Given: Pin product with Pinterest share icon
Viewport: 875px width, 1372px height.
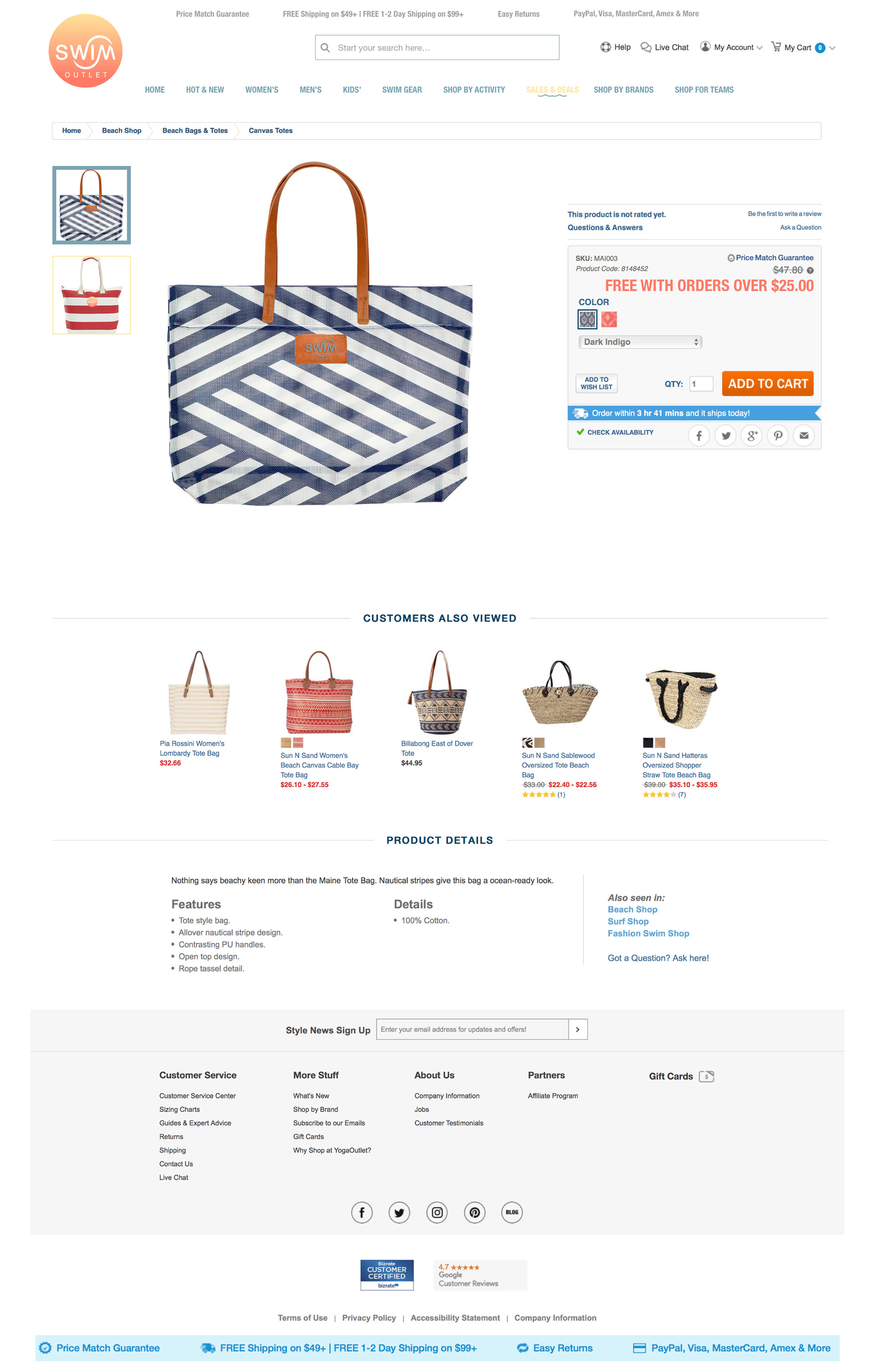Looking at the screenshot, I should (777, 436).
